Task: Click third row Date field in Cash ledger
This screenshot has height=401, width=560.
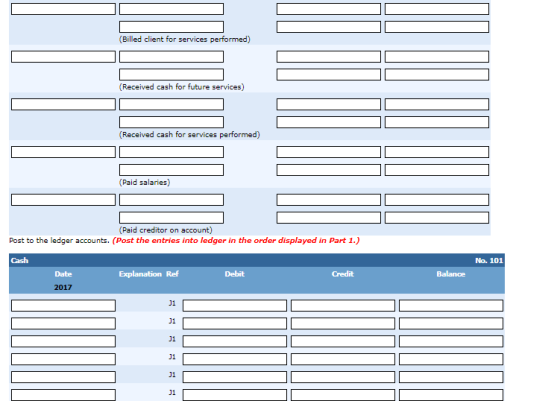Action: coord(63,341)
